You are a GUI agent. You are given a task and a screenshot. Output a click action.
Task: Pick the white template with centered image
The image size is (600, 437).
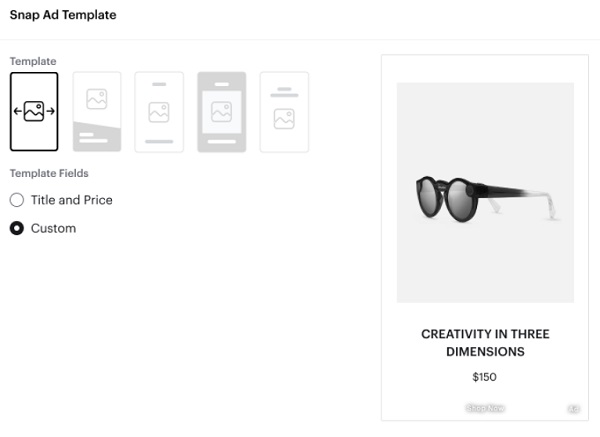tap(159, 112)
